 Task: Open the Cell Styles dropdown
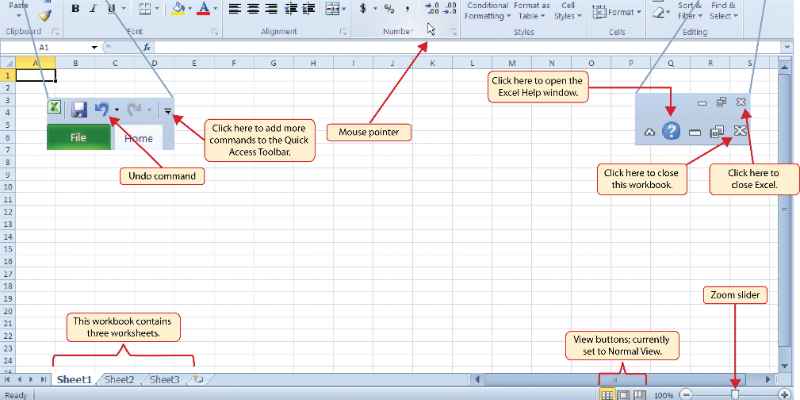pyautogui.click(x=568, y=10)
